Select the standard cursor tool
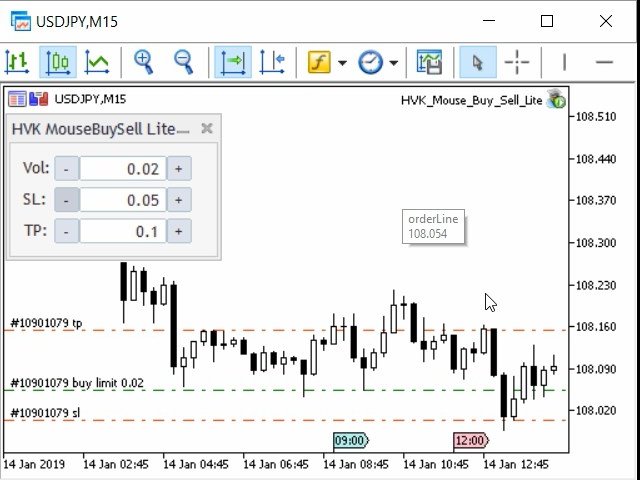This screenshot has height=480, width=640. (478, 62)
